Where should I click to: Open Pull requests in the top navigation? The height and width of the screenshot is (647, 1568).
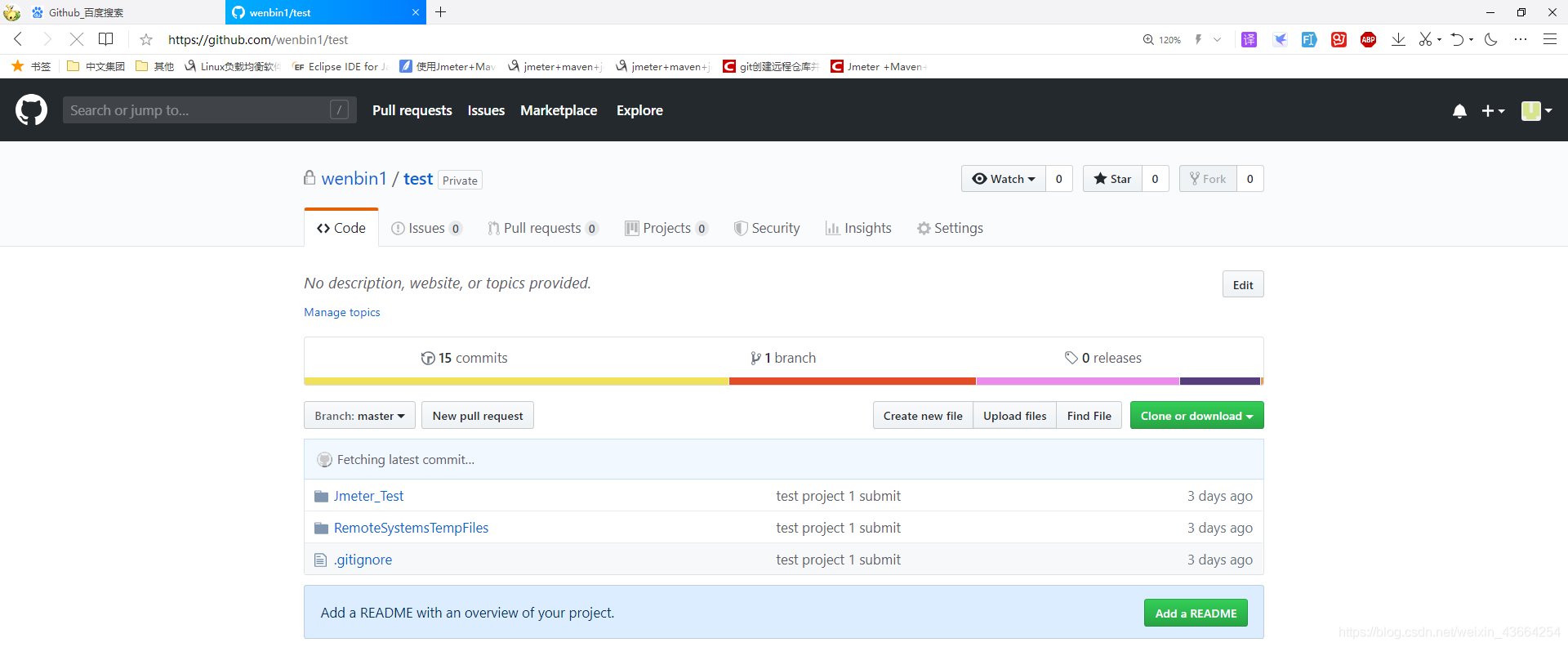click(412, 110)
